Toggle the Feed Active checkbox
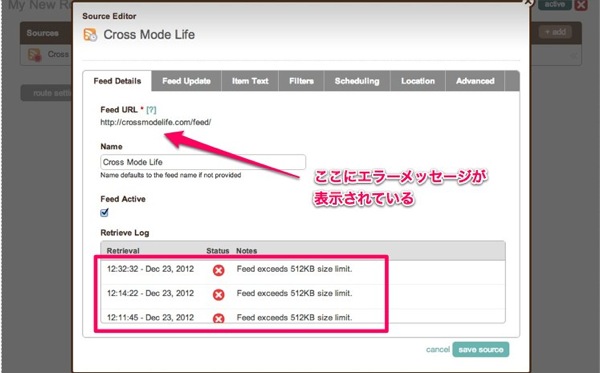The image size is (600, 373). coord(104,213)
